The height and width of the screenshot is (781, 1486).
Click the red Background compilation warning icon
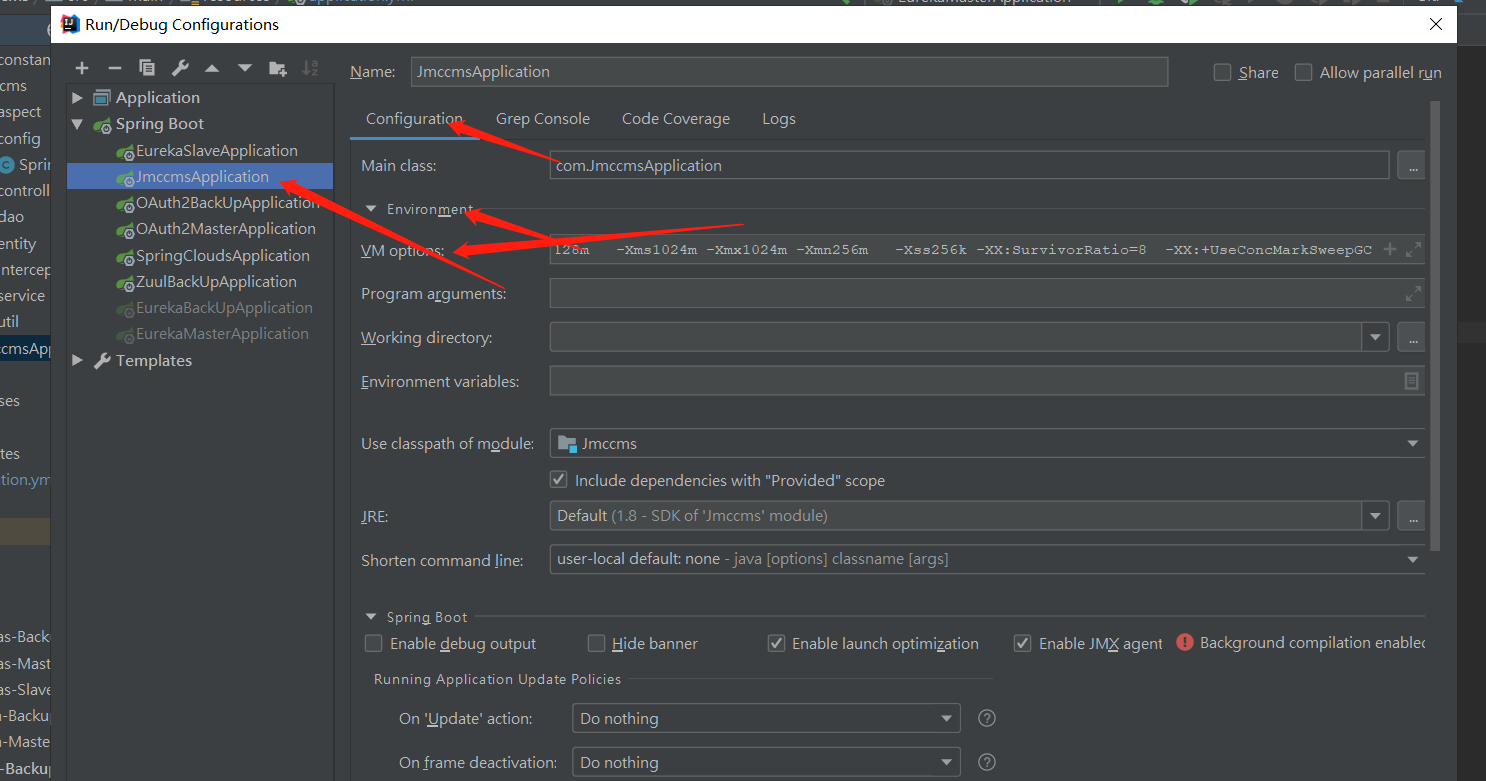point(1185,643)
